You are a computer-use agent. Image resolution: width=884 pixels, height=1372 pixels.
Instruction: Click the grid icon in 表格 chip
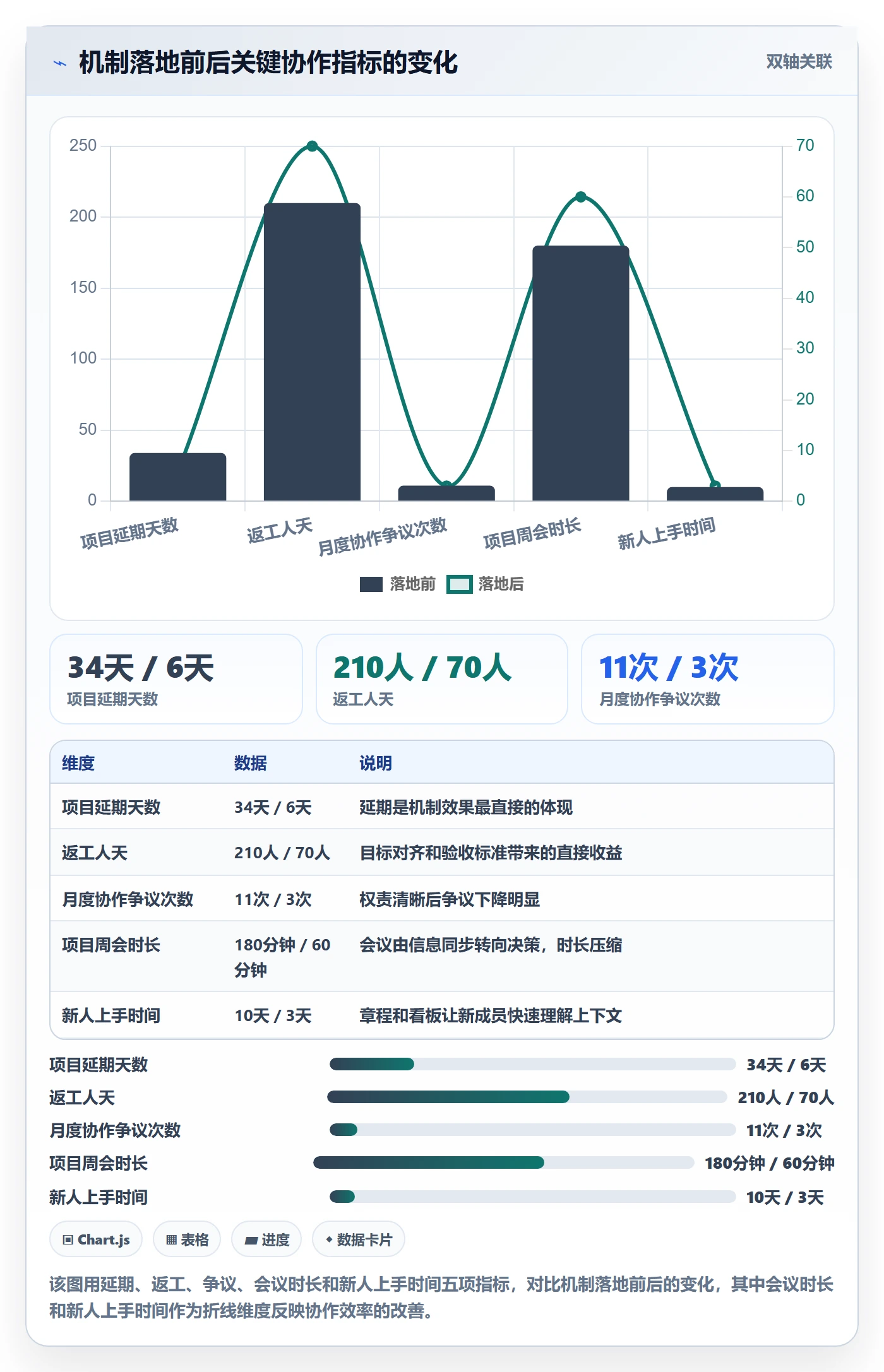pos(171,1240)
